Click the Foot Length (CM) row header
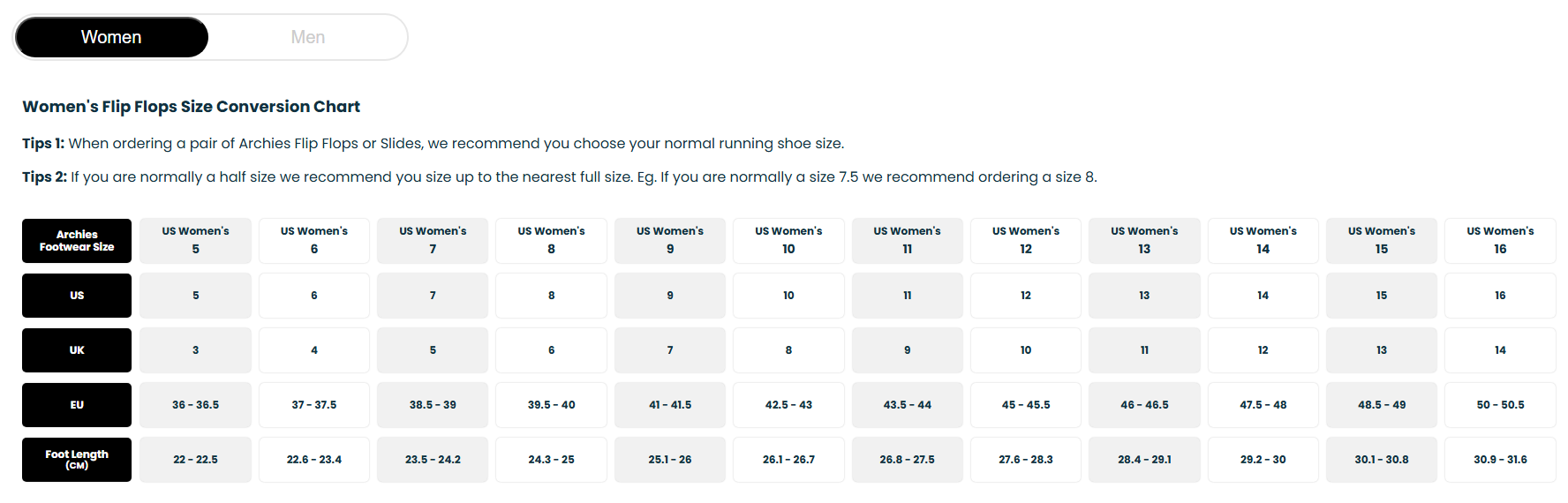The width and height of the screenshot is (1568, 503). click(77, 460)
